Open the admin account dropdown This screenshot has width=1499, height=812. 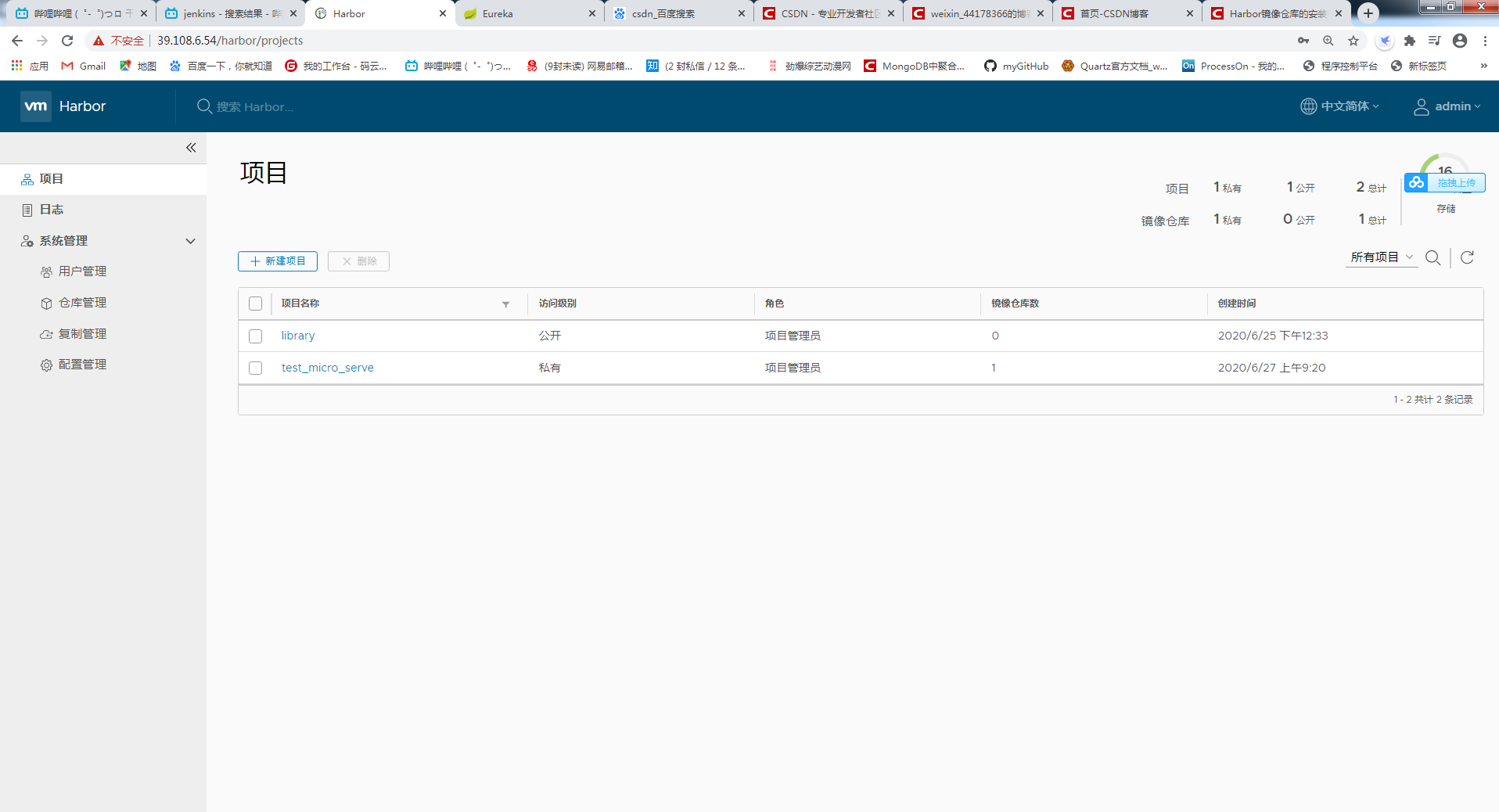(x=1447, y=106)
